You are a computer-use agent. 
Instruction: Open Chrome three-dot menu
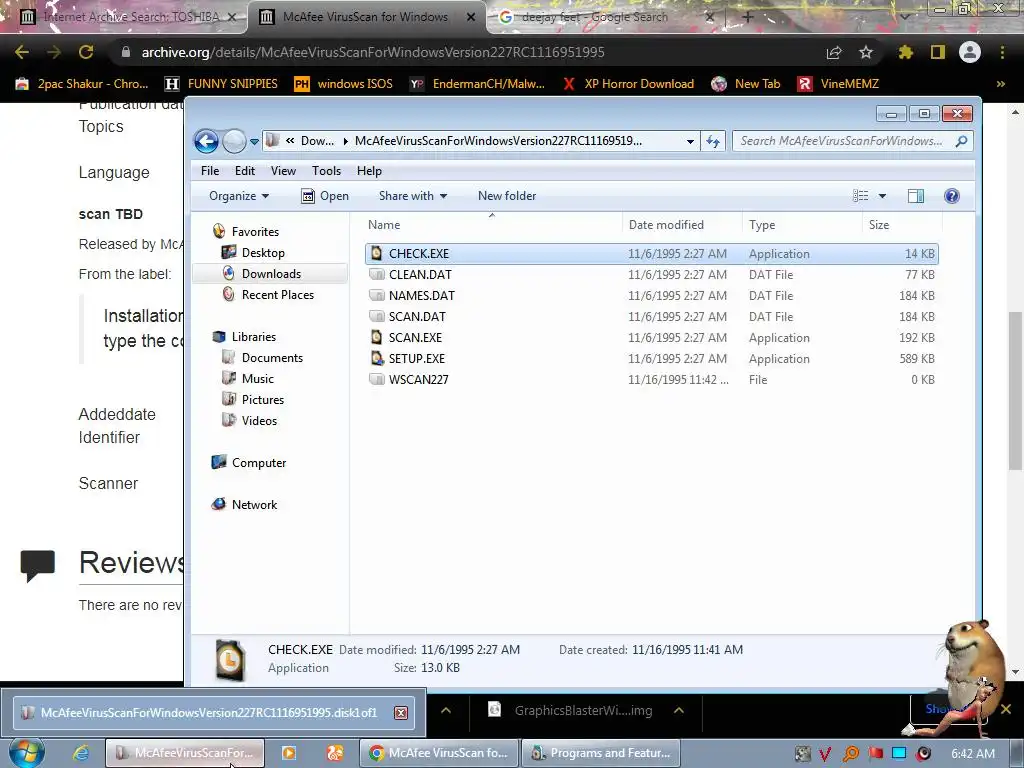click(1002, 52)
